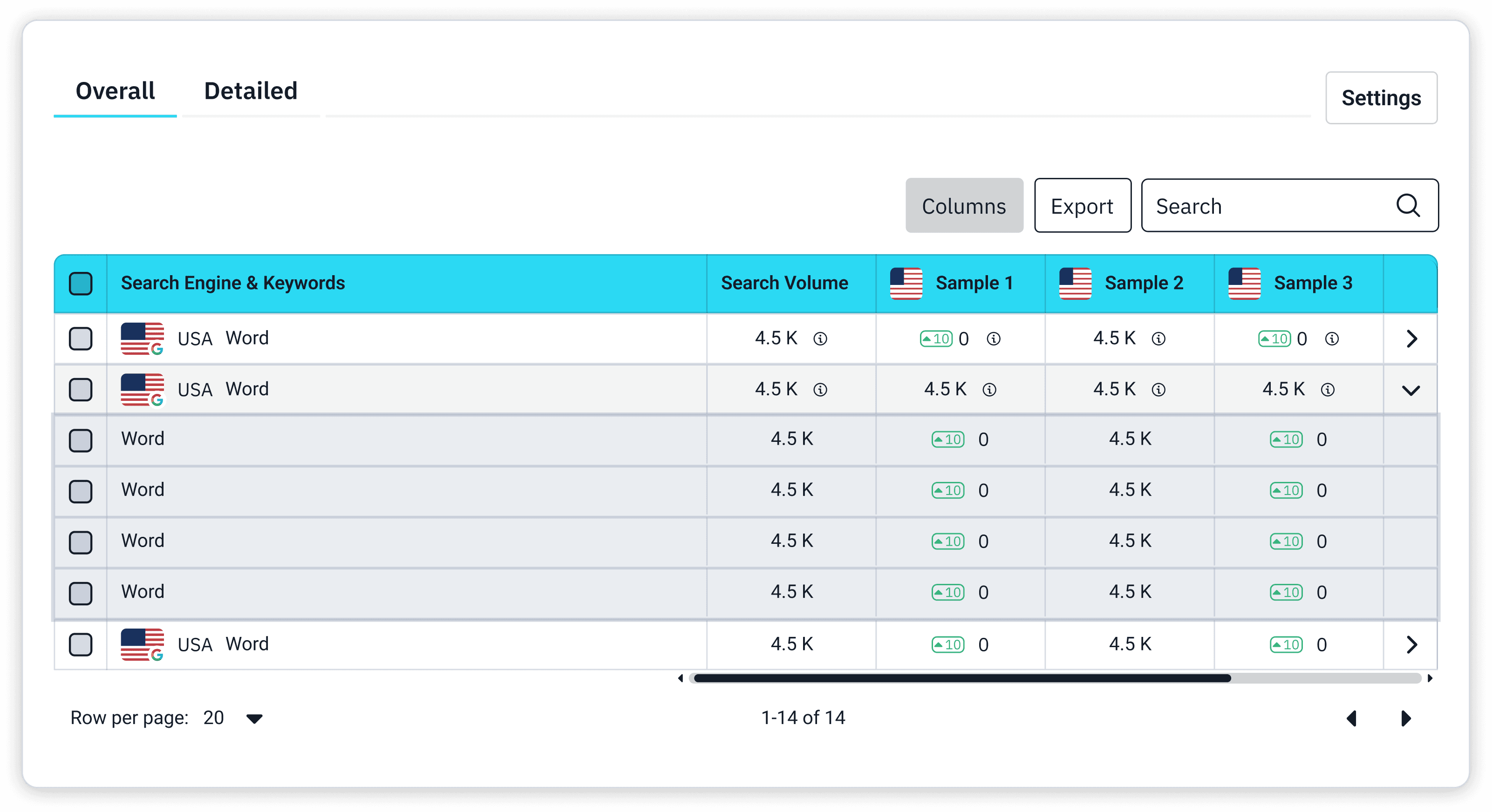Click the US flag icon in Sample 1 header

[x=906, y=283]
